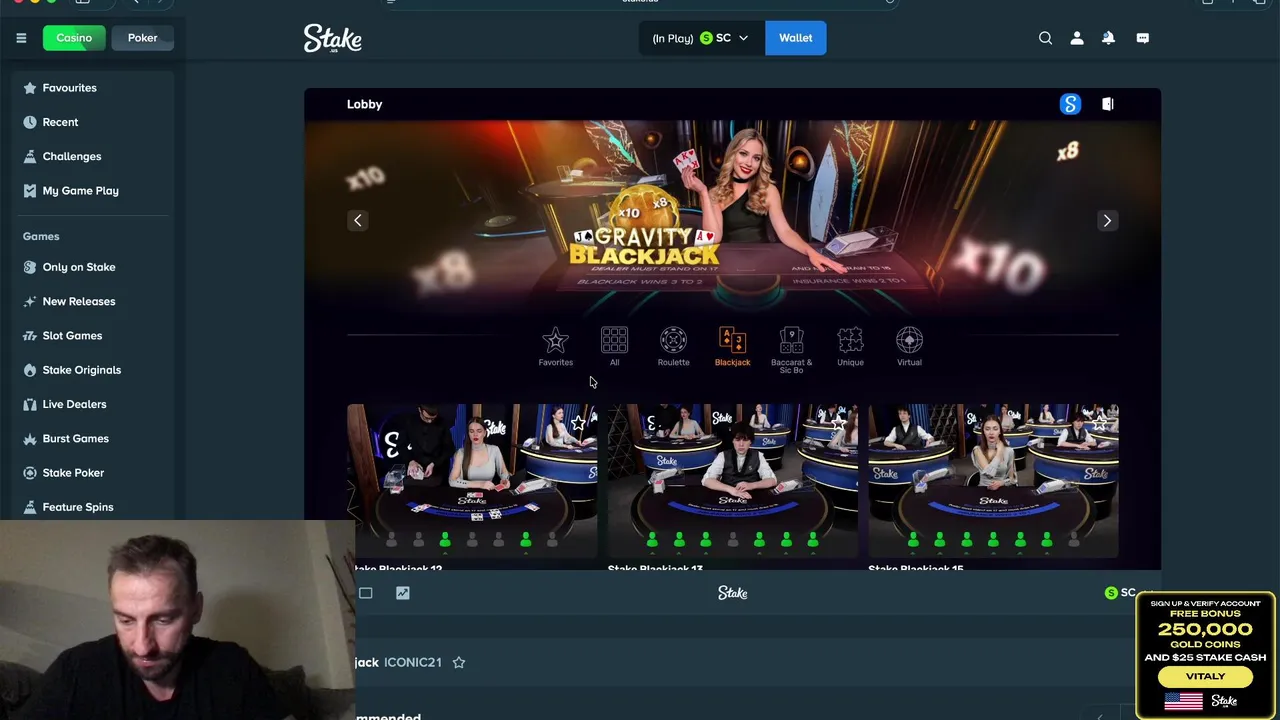Select the Blackjack category
The image size is (1280, 720).
732,347
